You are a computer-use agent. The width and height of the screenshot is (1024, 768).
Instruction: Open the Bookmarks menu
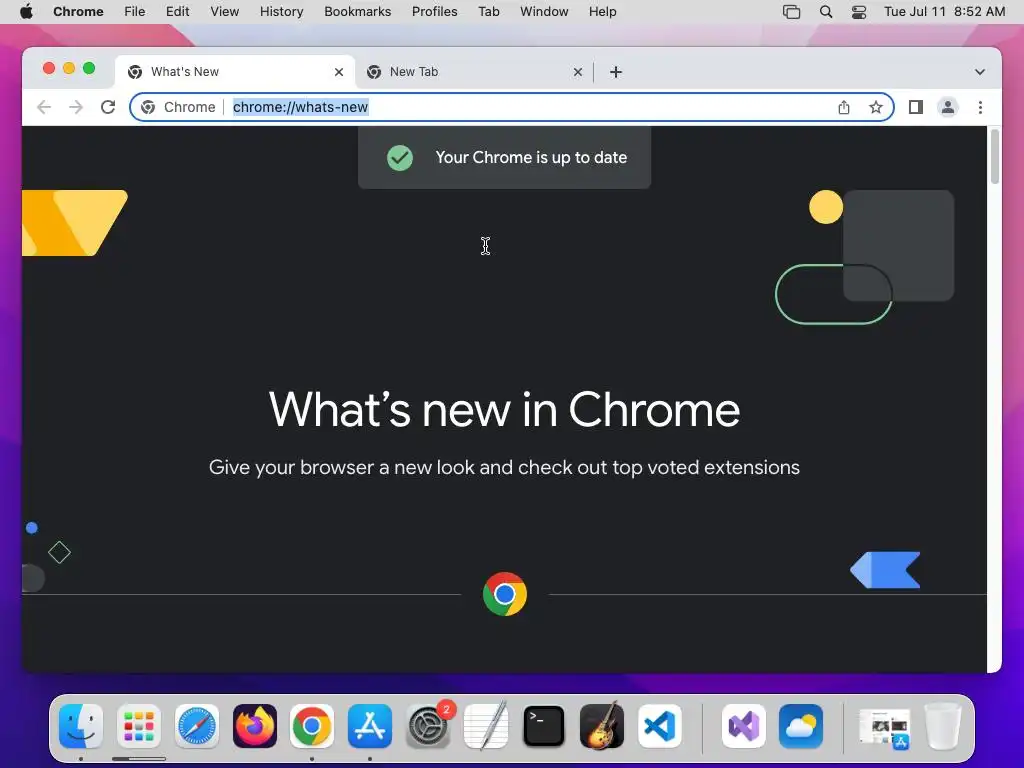click(357, 12)
